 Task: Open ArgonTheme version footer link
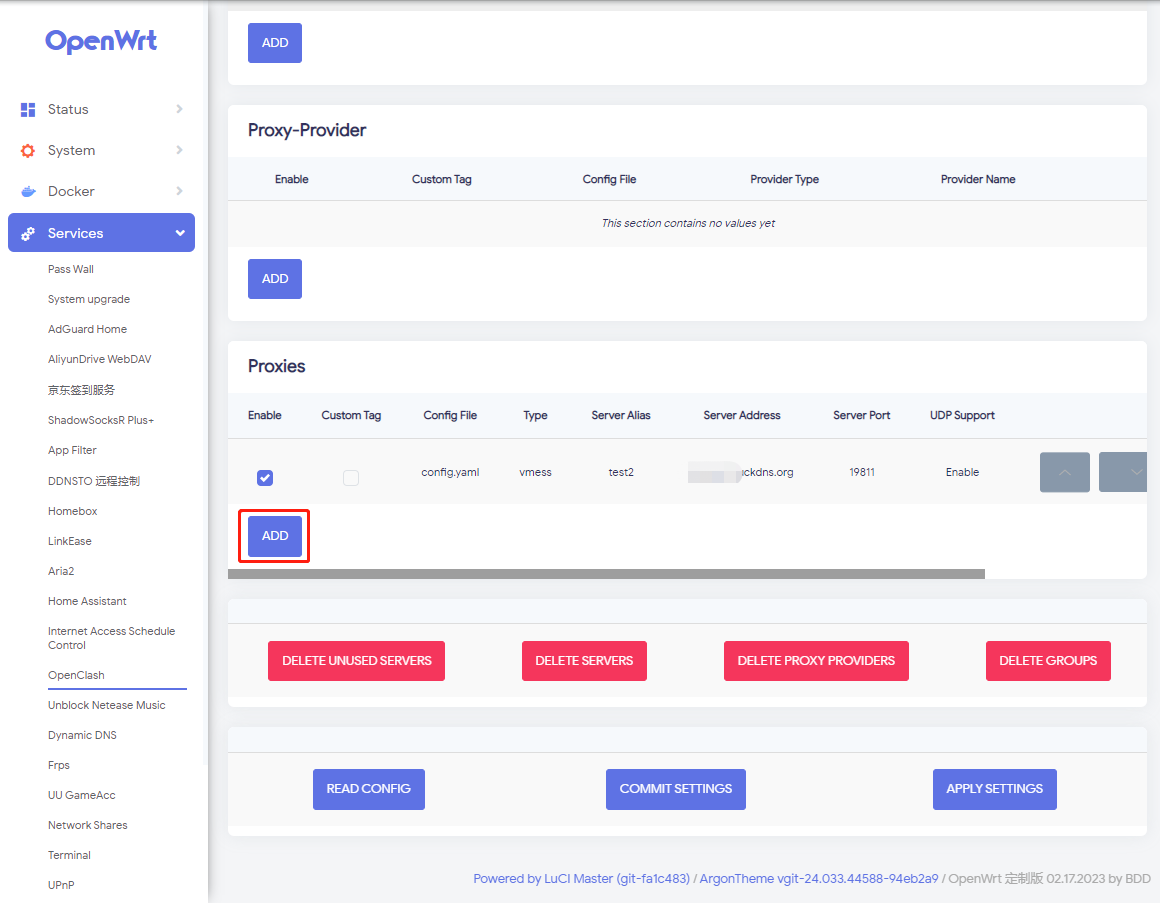pyautogui.click(x=819, y=879)
